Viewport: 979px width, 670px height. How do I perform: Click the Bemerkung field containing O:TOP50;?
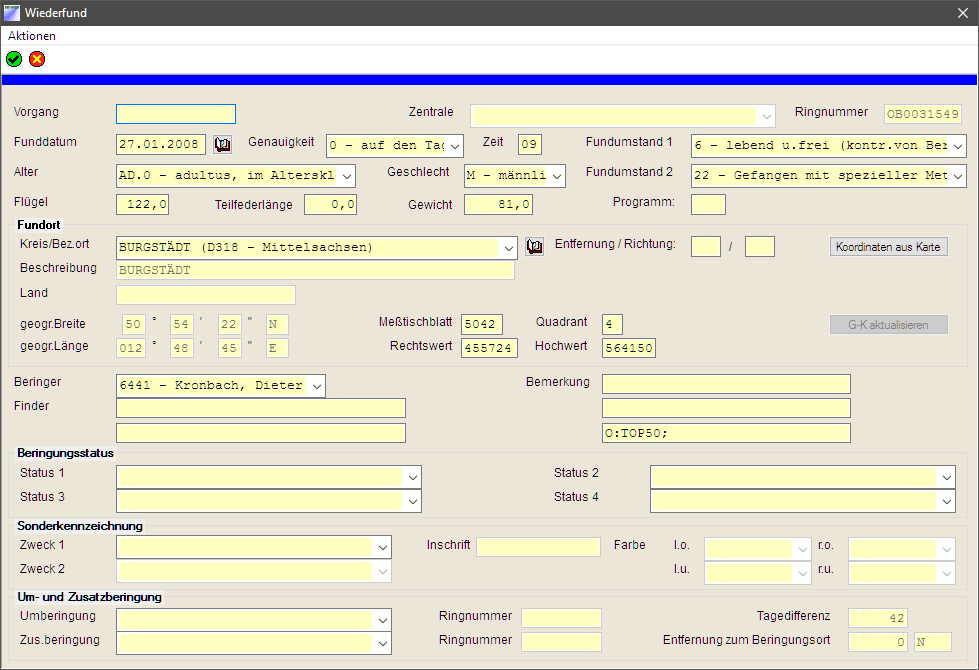point(726,433)
